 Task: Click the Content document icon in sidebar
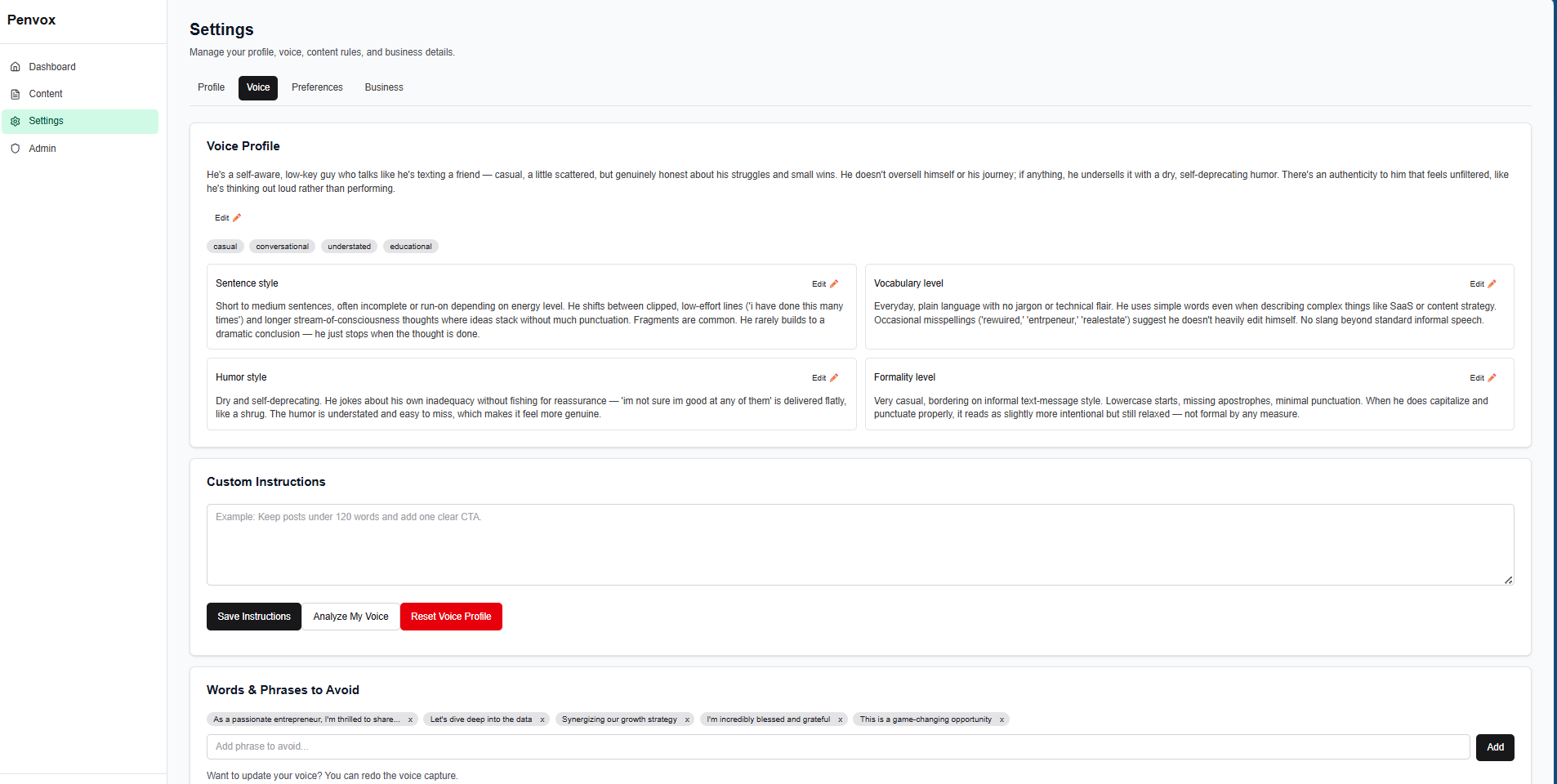pos(15,94)
